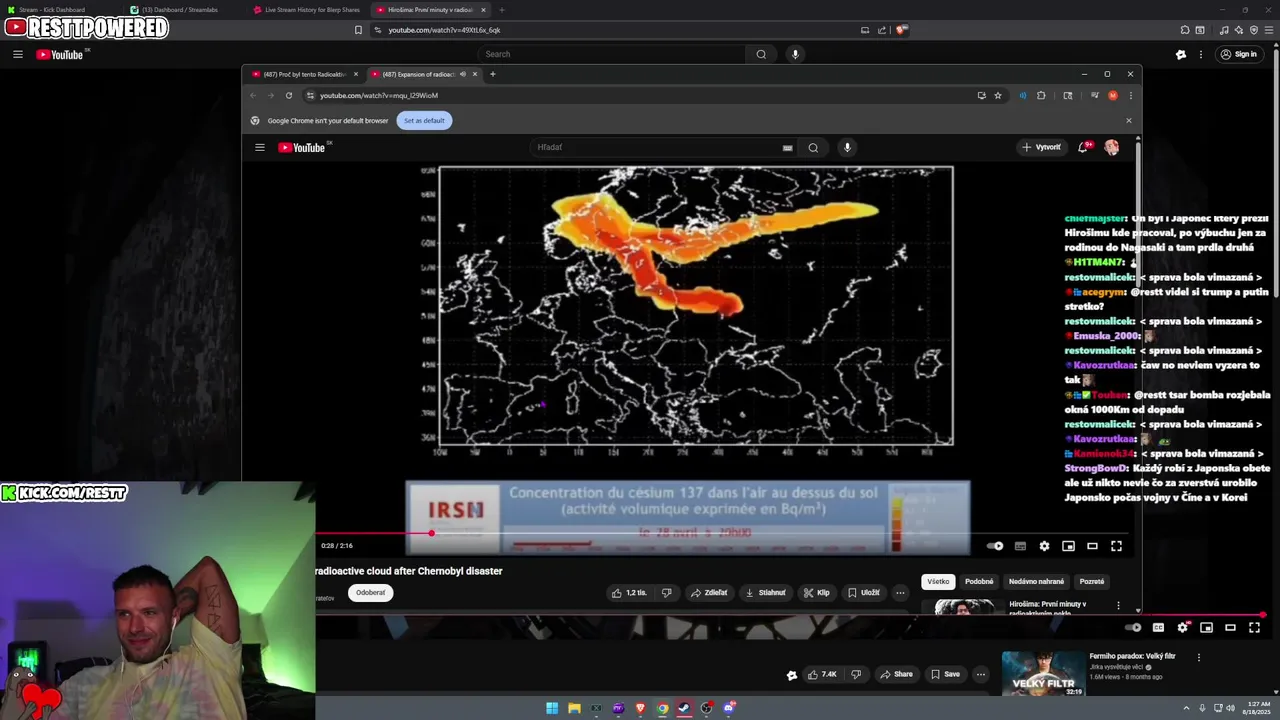Toggle autoplay in outer YouTube player
The width and height of the screenshot is (1280, 720).
[1133, 627]
